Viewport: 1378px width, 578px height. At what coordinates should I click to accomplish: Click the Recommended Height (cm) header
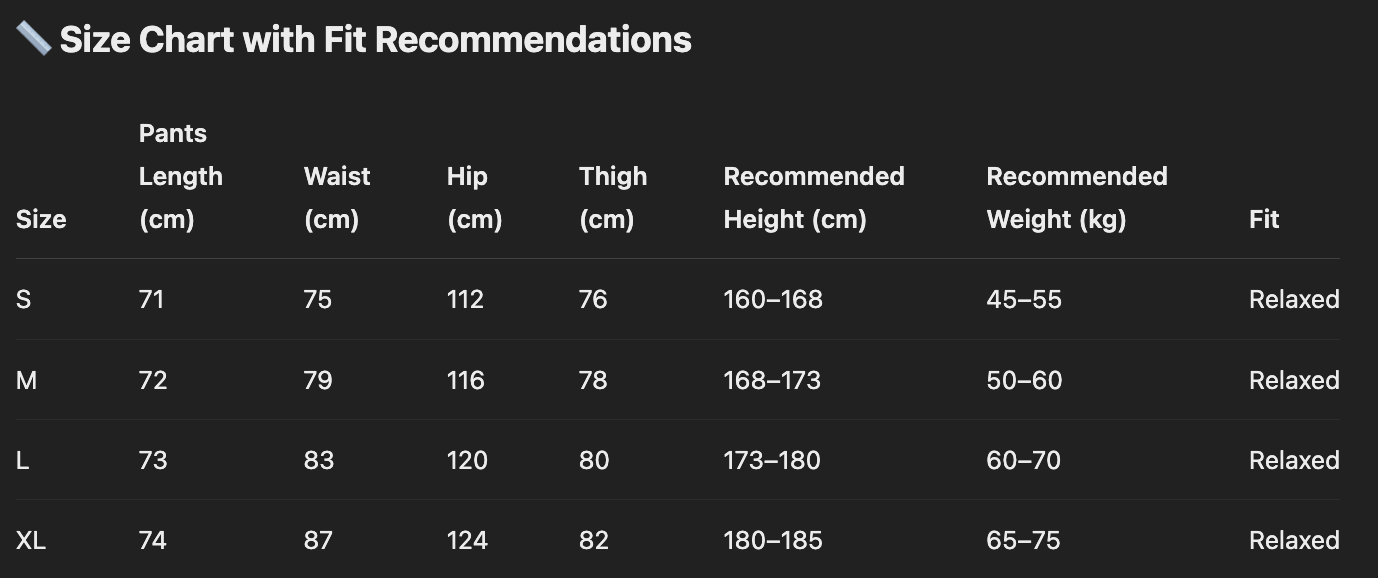813,198
